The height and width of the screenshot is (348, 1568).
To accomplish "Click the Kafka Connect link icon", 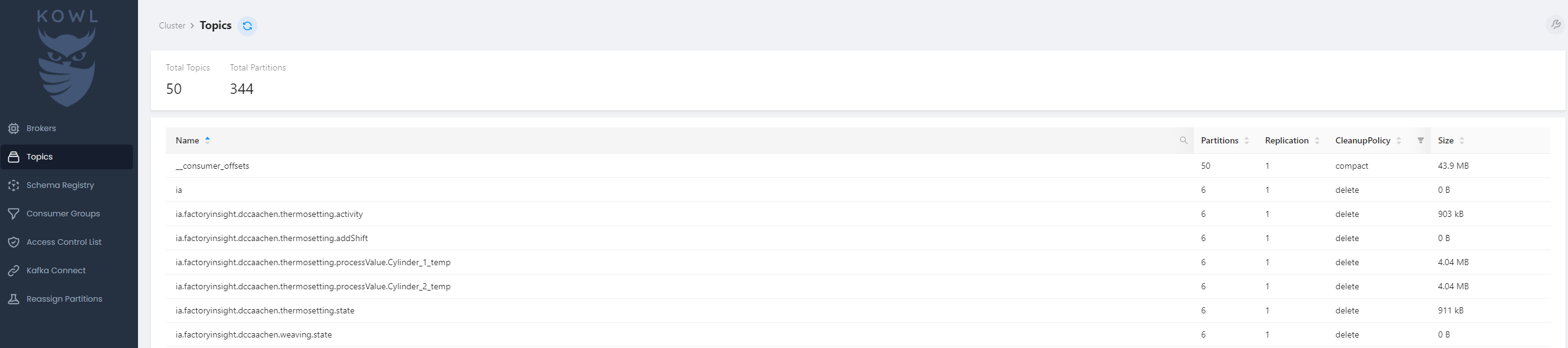I will [x=14, y=271].
